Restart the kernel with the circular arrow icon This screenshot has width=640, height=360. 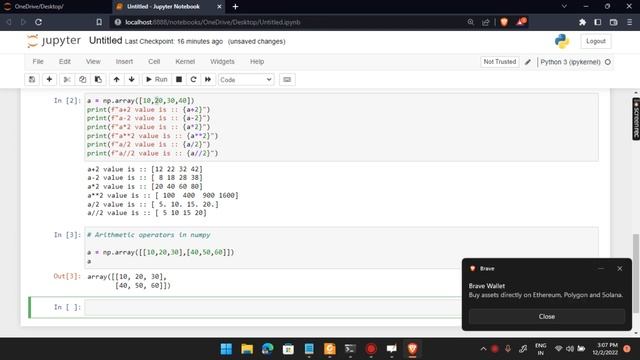pyautogui.click(x=193, y=80)
